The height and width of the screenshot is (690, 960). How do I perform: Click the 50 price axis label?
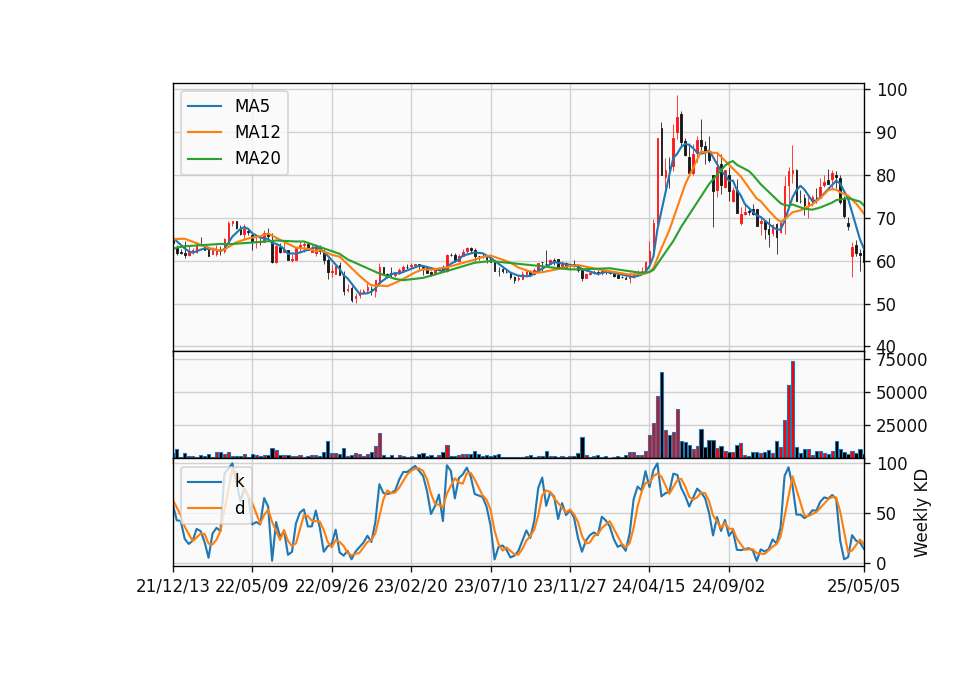pos(885,304)
